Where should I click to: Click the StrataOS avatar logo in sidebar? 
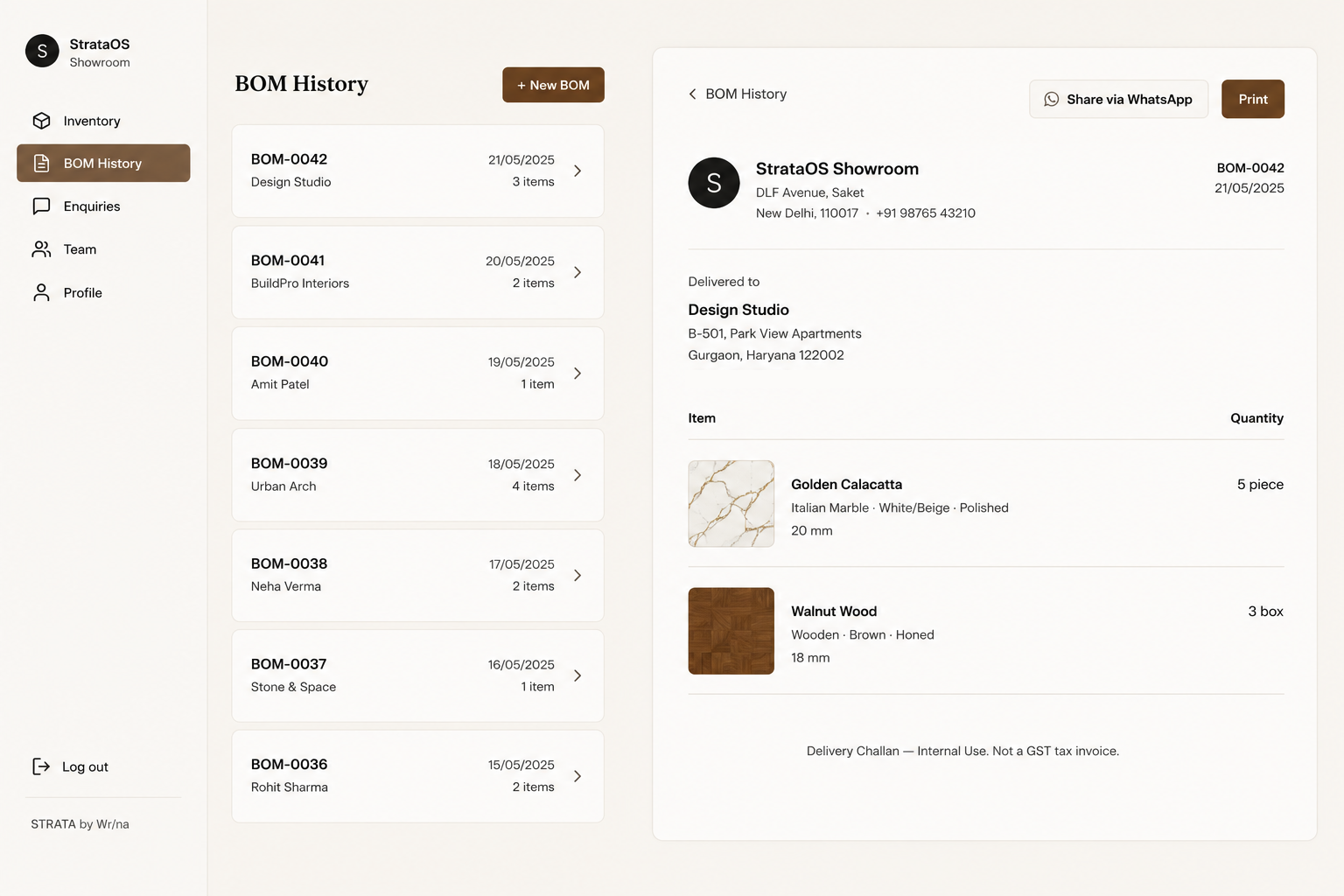click(42, 52)
